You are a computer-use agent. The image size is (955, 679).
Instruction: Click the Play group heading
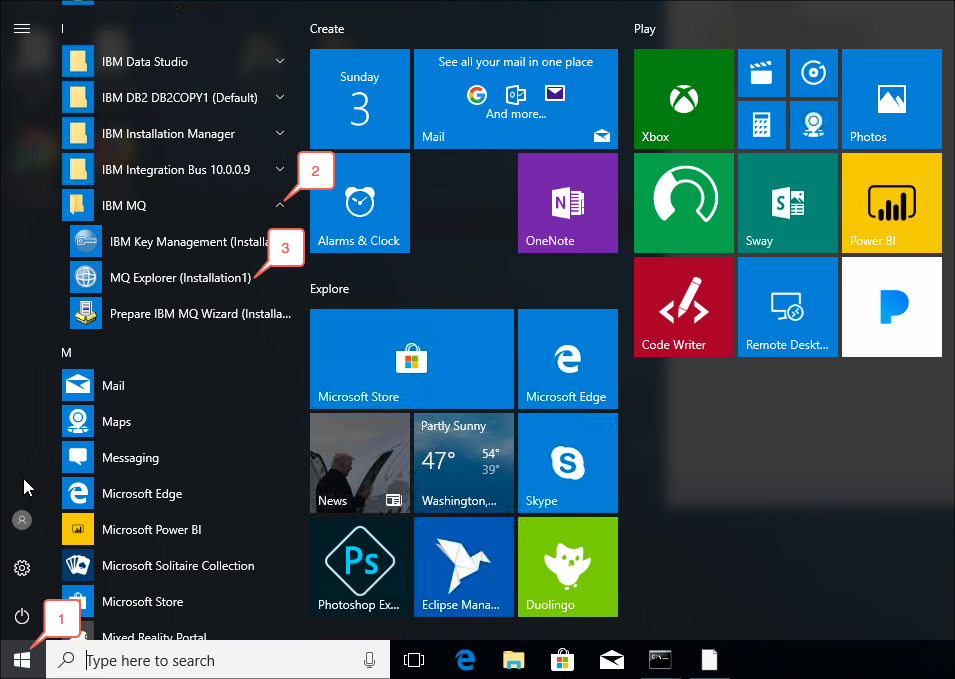tap(644, 29)
